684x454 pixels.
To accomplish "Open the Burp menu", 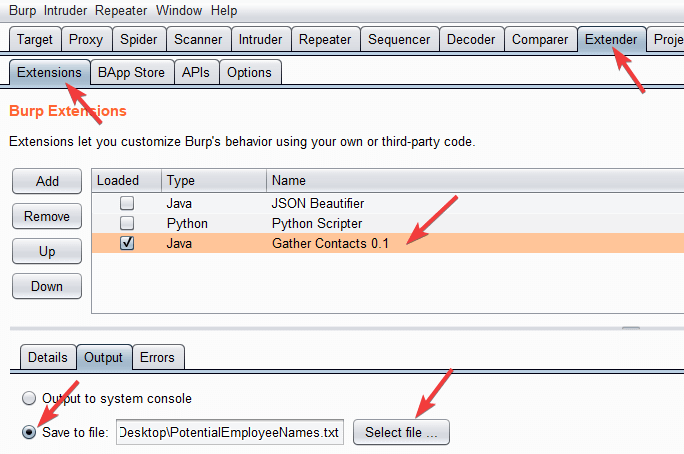I will click(24, 11).
